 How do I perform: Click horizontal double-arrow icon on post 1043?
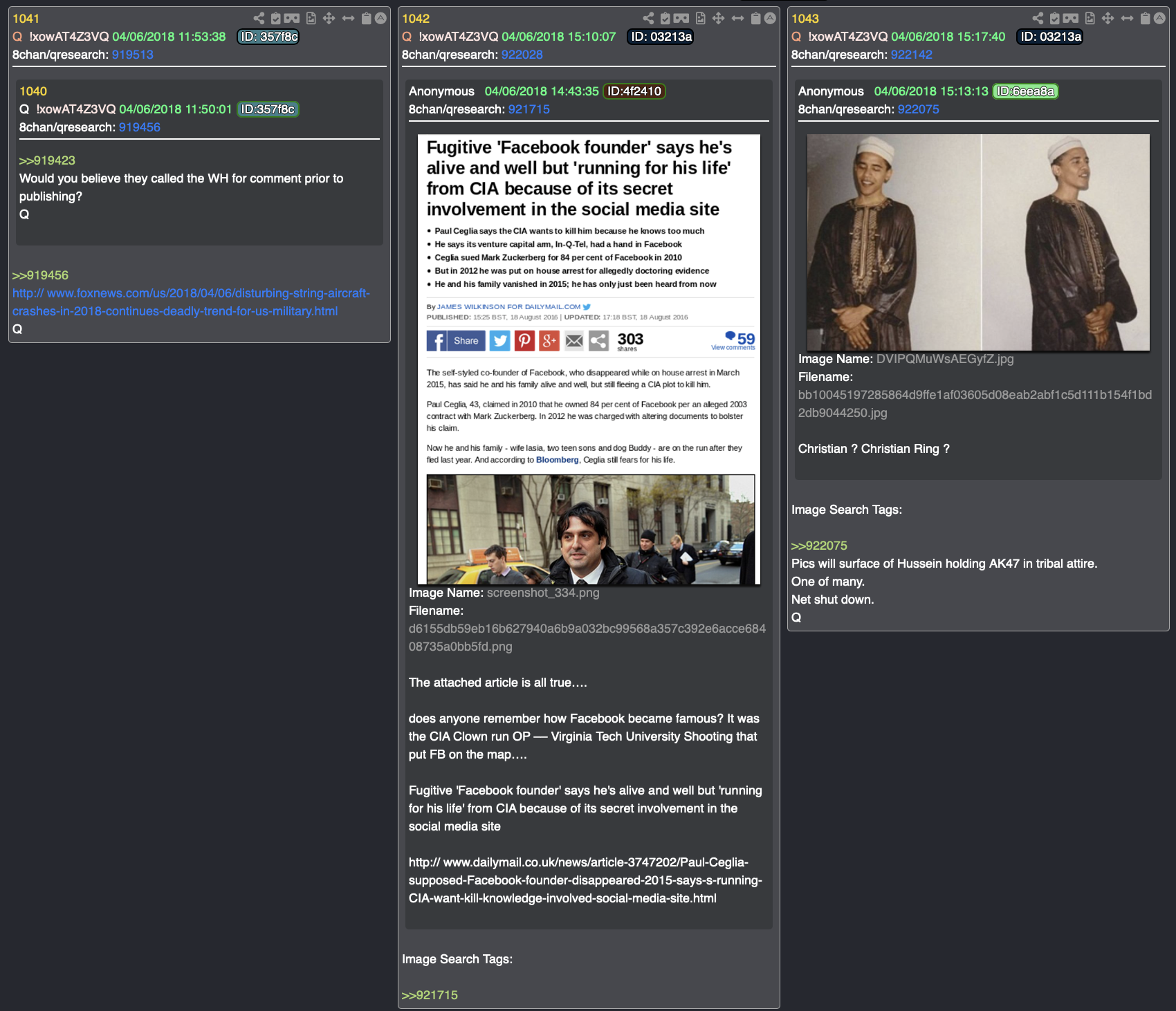(x=1127, y=18)
